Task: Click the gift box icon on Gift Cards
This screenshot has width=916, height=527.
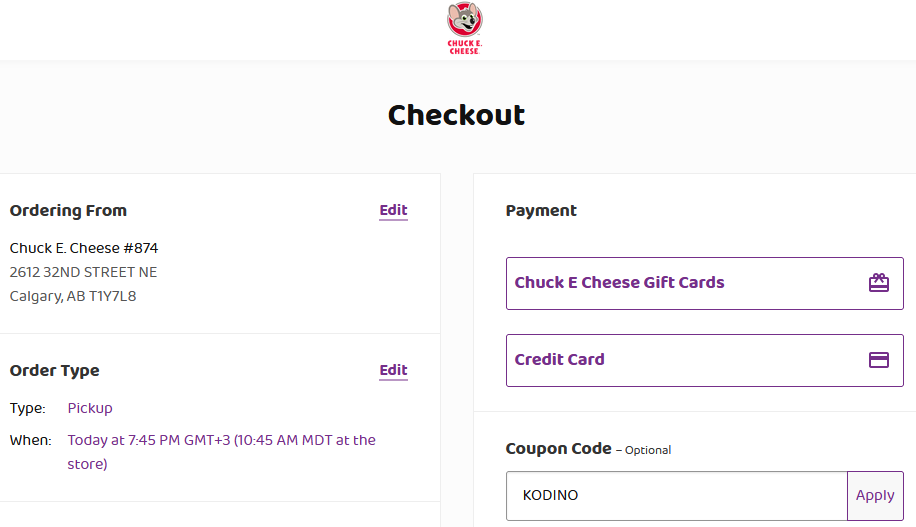Action: click(879, 283)
